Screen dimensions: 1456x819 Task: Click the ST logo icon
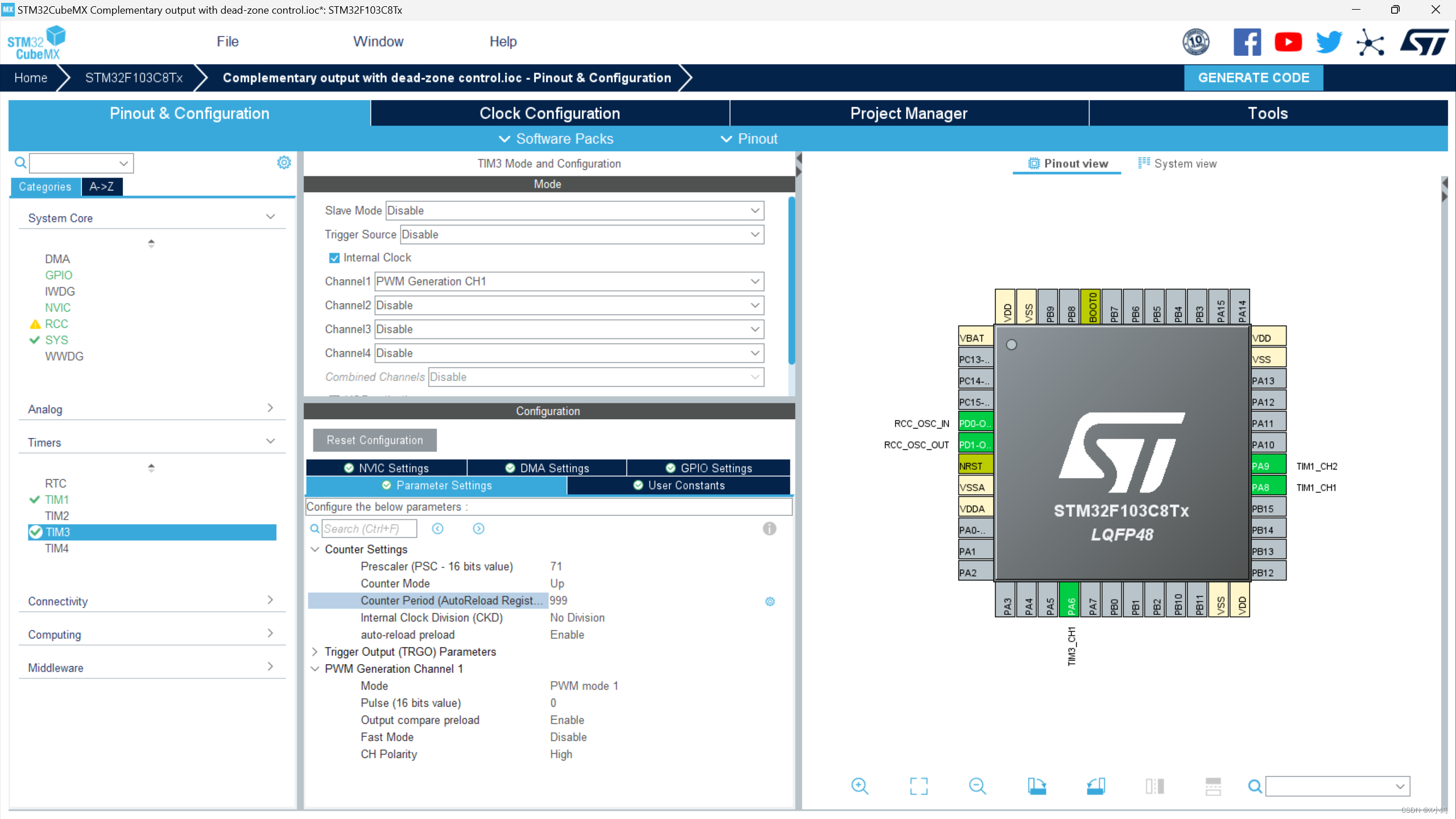tap(1425, 42)
